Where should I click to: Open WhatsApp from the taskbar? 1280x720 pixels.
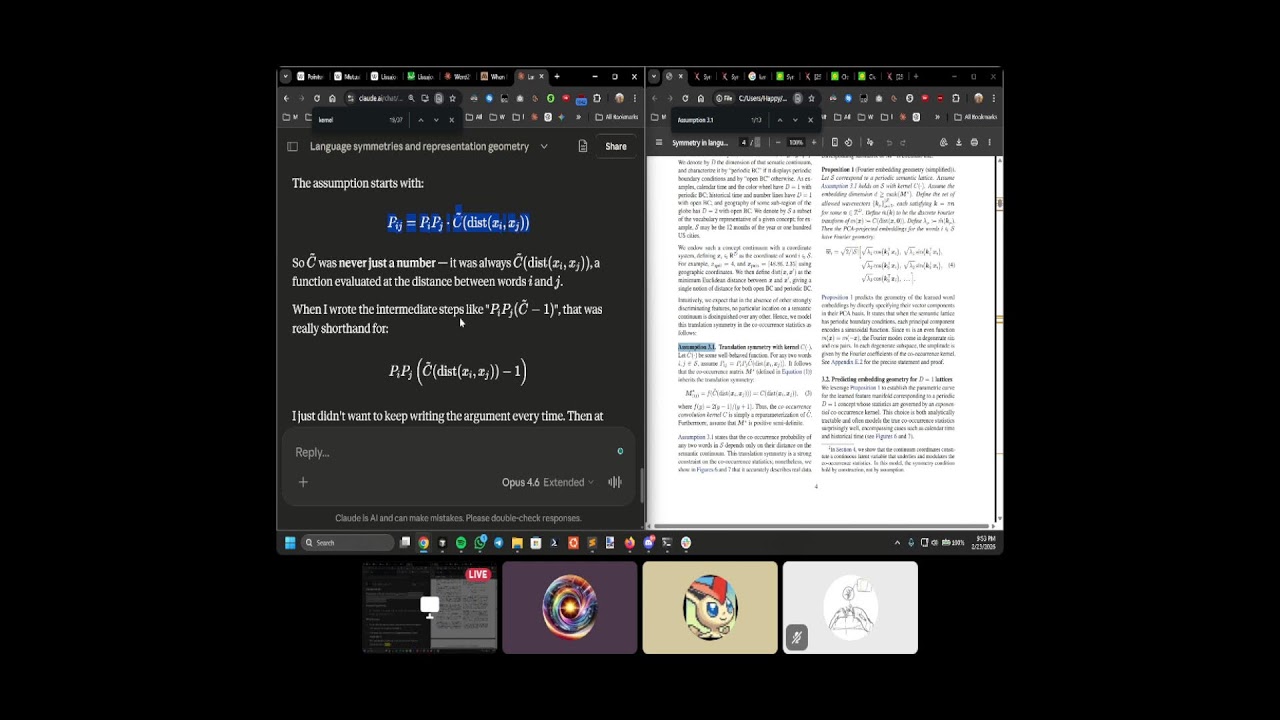480,542
